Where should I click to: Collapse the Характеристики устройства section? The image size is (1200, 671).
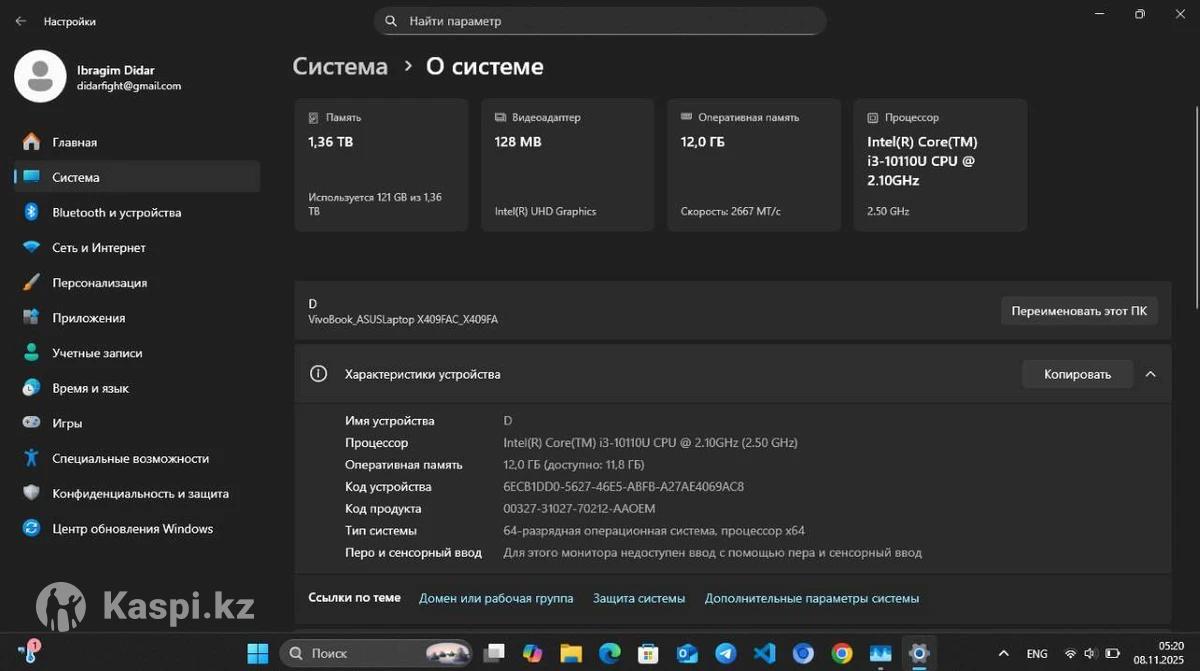tap(1150, 374)
